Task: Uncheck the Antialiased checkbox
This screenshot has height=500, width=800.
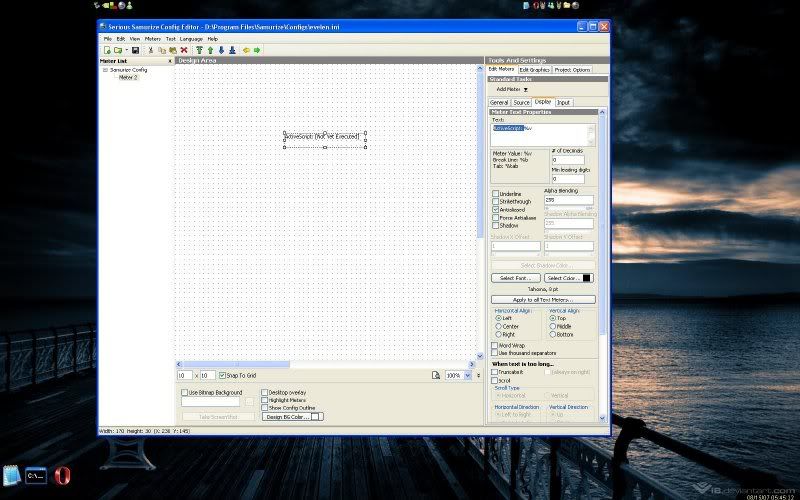Action: [x=495, y=210]
